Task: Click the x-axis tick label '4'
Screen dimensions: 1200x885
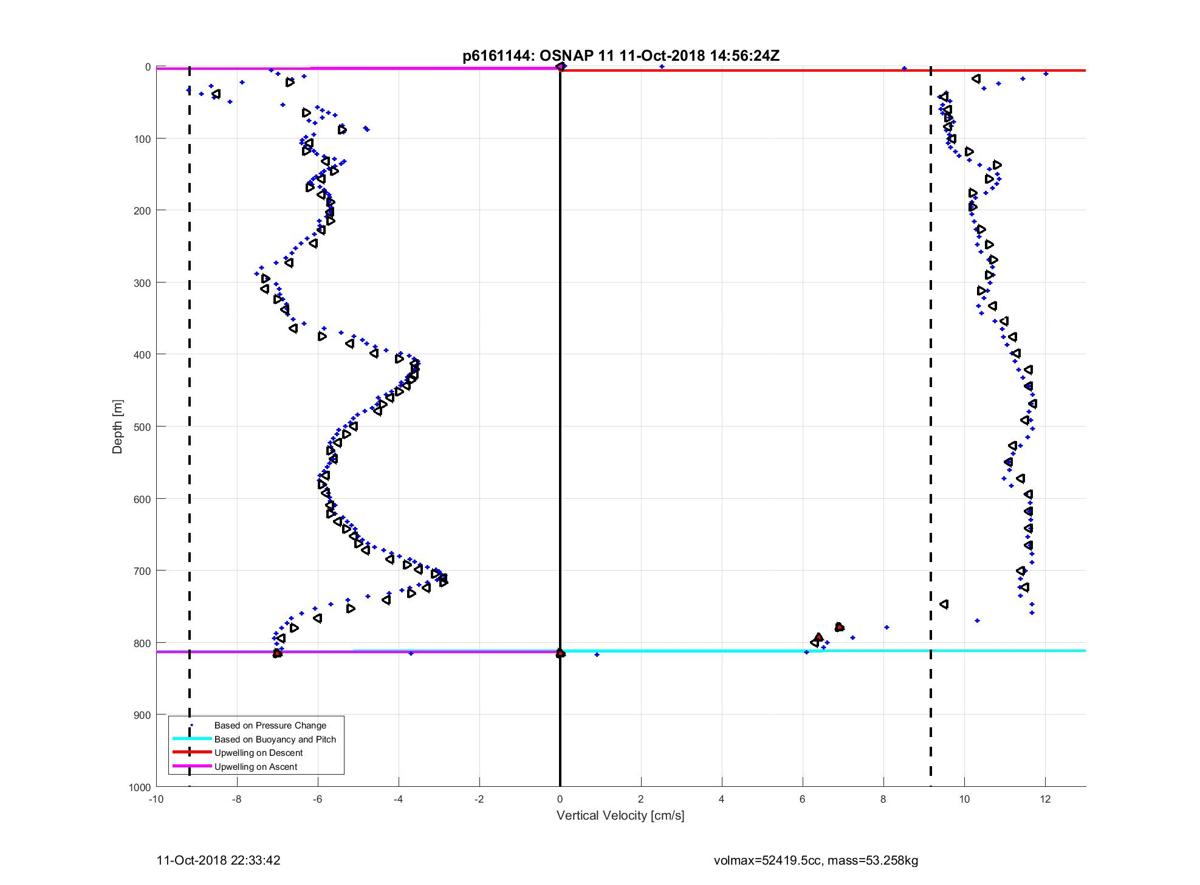Action: [722, 799]
